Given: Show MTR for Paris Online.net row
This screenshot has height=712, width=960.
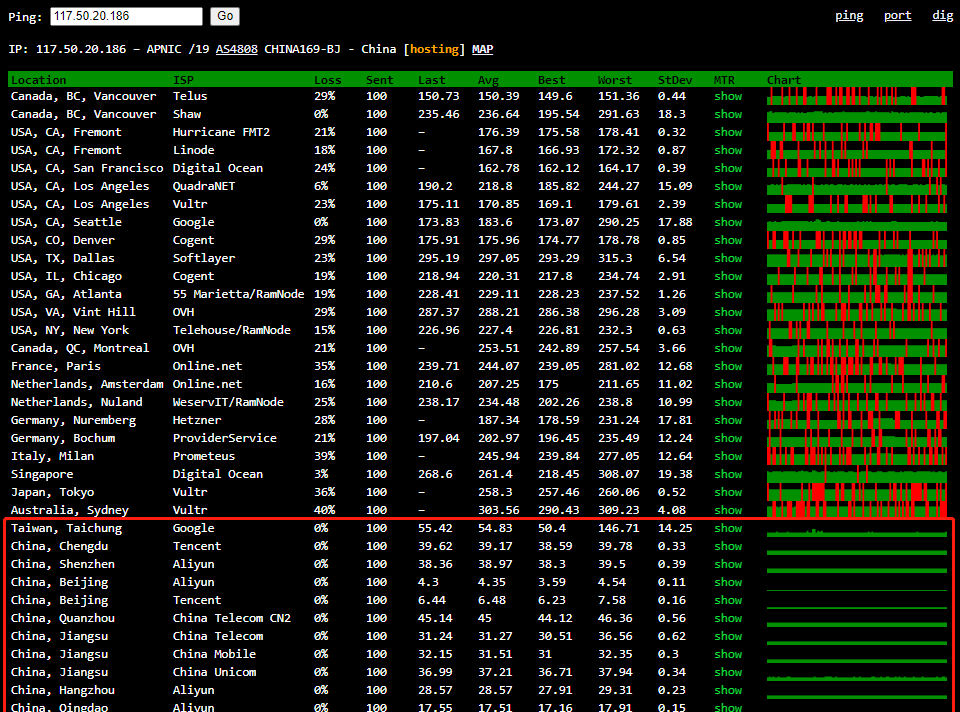Looking at the screenshot, I should (x=728, y=366).
